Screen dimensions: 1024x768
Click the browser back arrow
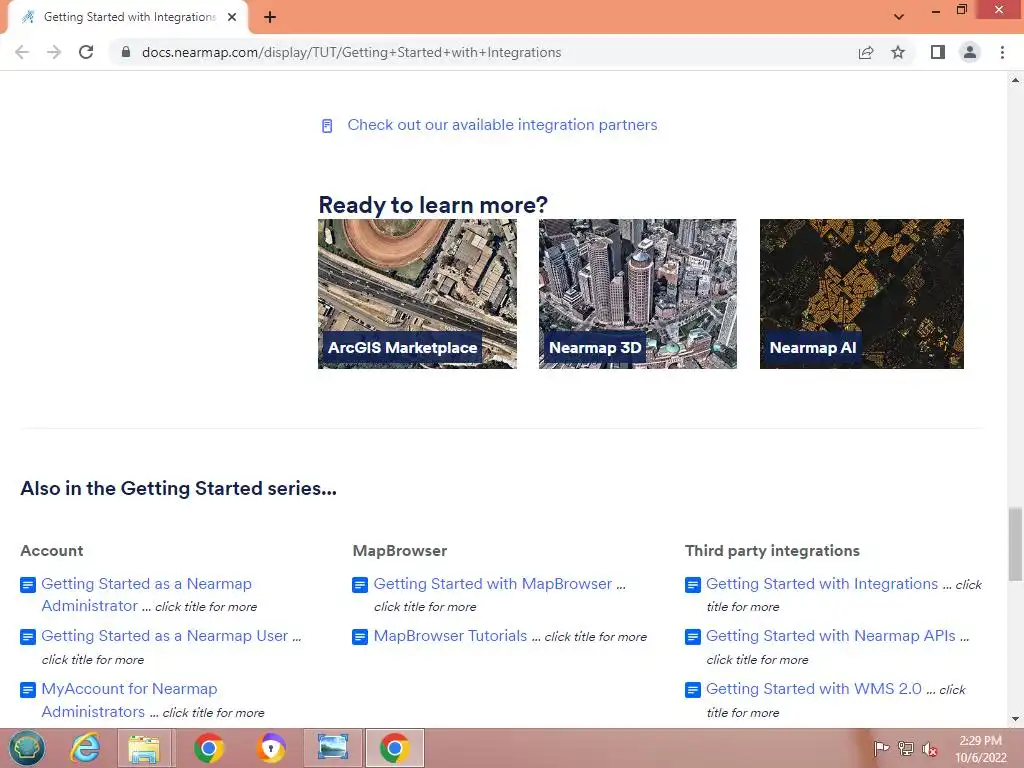tap(22, 52)
